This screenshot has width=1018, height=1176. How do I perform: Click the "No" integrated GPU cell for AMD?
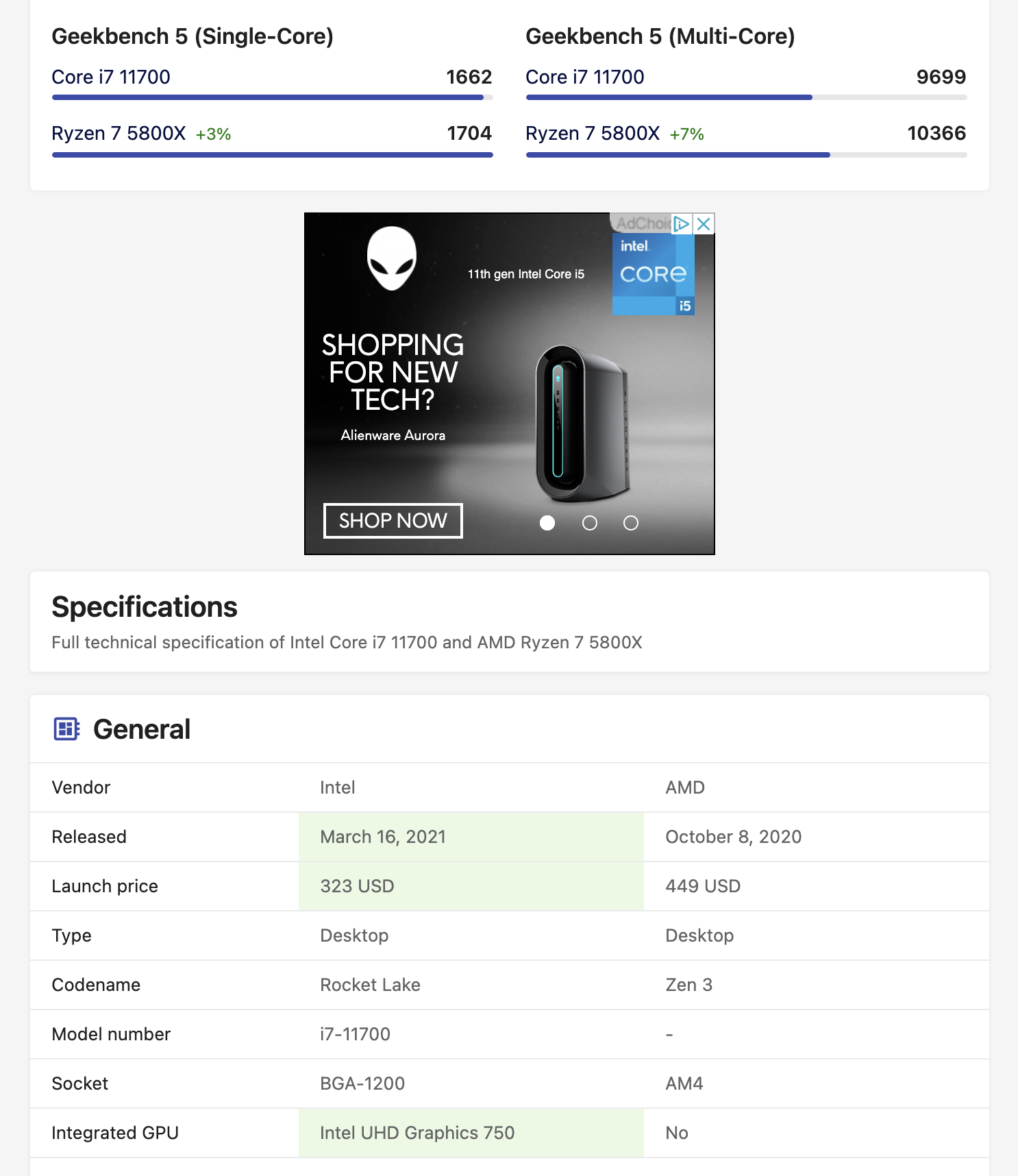coord(817,1133)
